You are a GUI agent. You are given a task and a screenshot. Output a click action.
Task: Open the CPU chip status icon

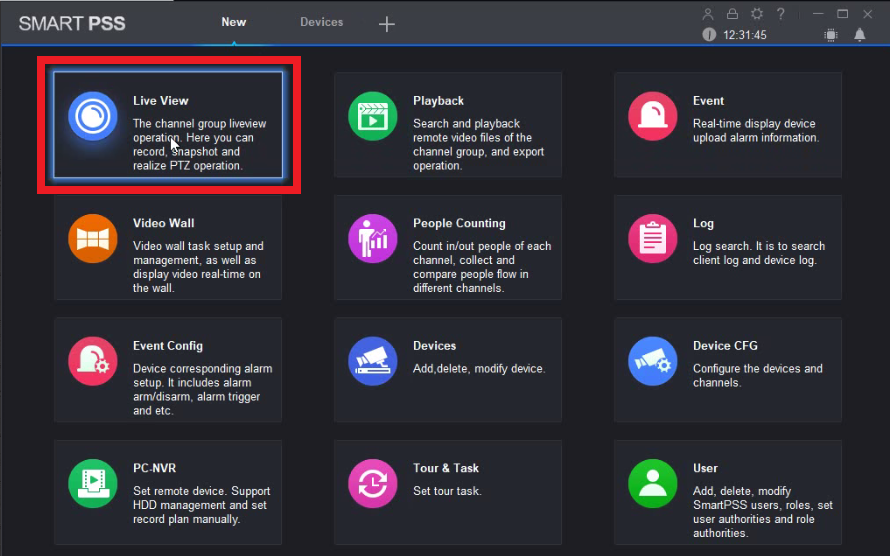pos(830,35)
